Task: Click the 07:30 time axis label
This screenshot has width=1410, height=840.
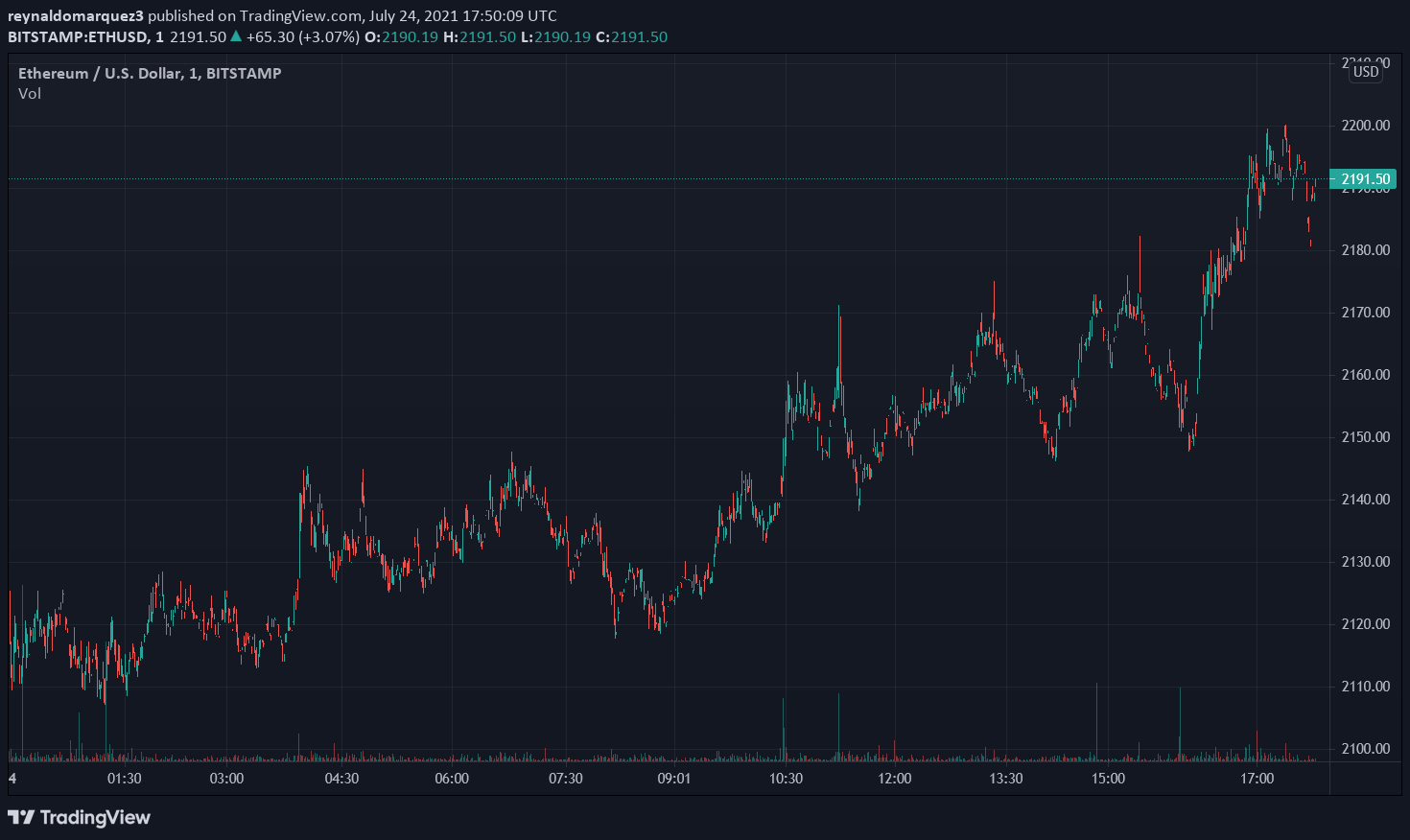Action: [566, 779]
